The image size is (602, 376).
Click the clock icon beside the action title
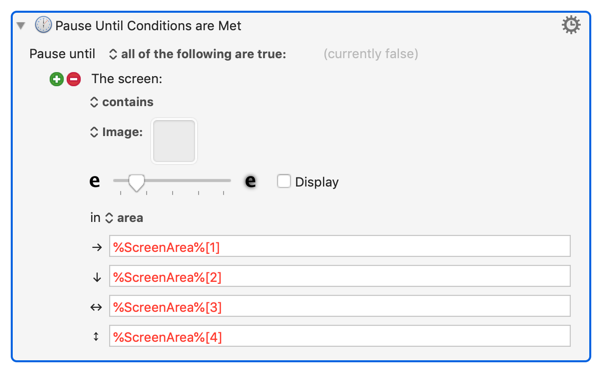[43, 25]
